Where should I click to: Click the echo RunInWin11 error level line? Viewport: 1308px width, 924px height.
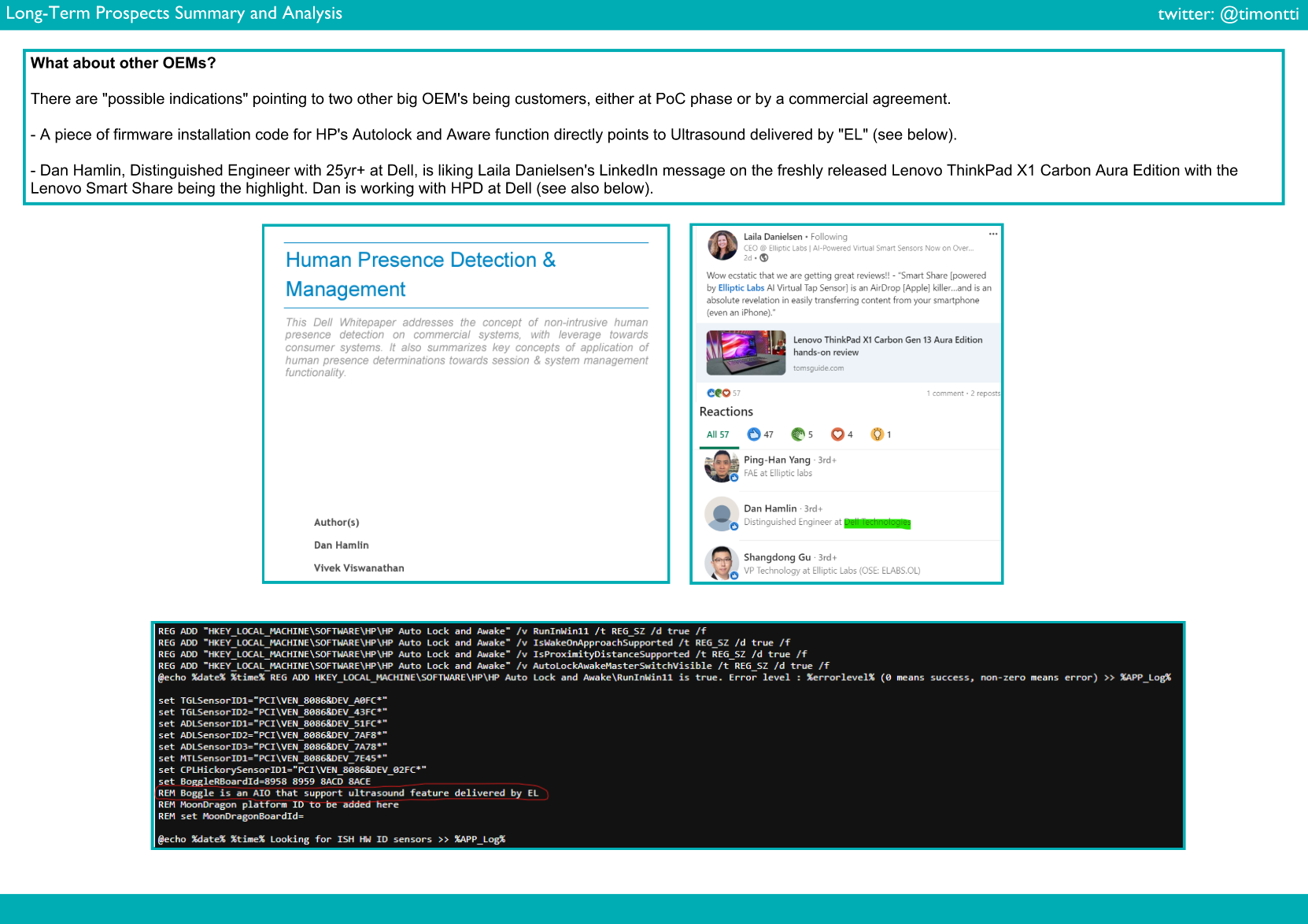tap(664, 678)
